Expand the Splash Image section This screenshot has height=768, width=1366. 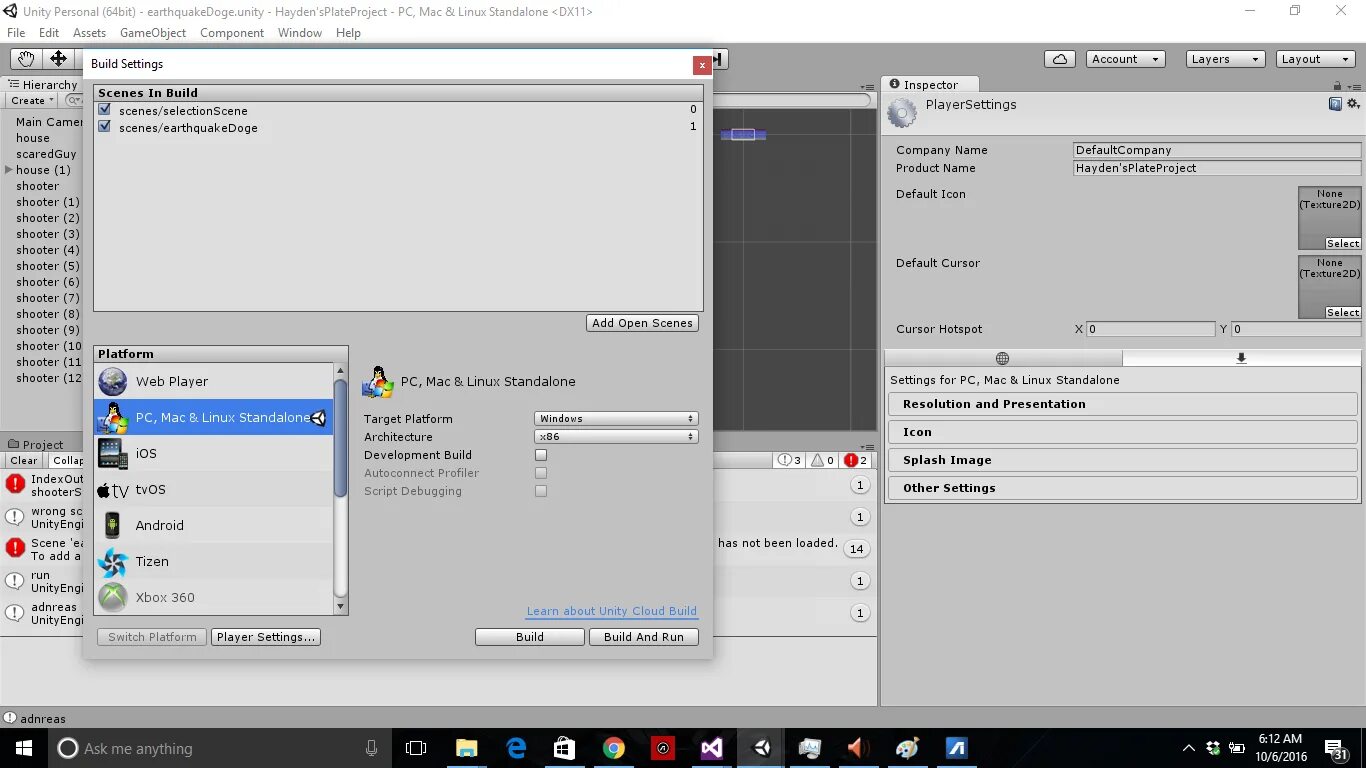1122,460
